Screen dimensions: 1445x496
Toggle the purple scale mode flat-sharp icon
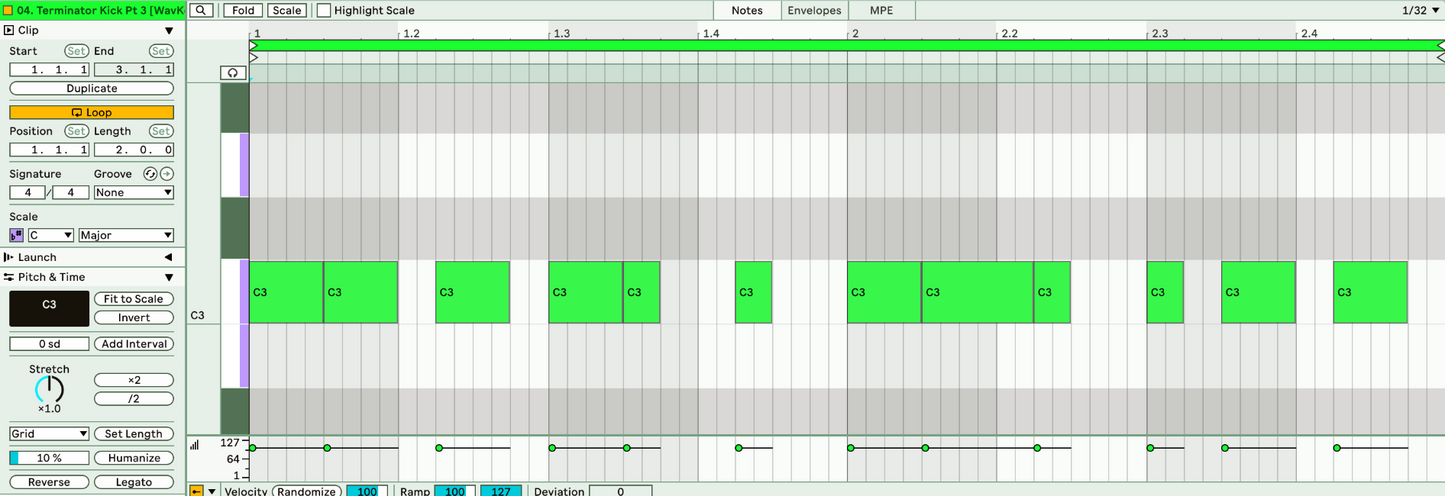pyautogui.click(x=16, y=235)
